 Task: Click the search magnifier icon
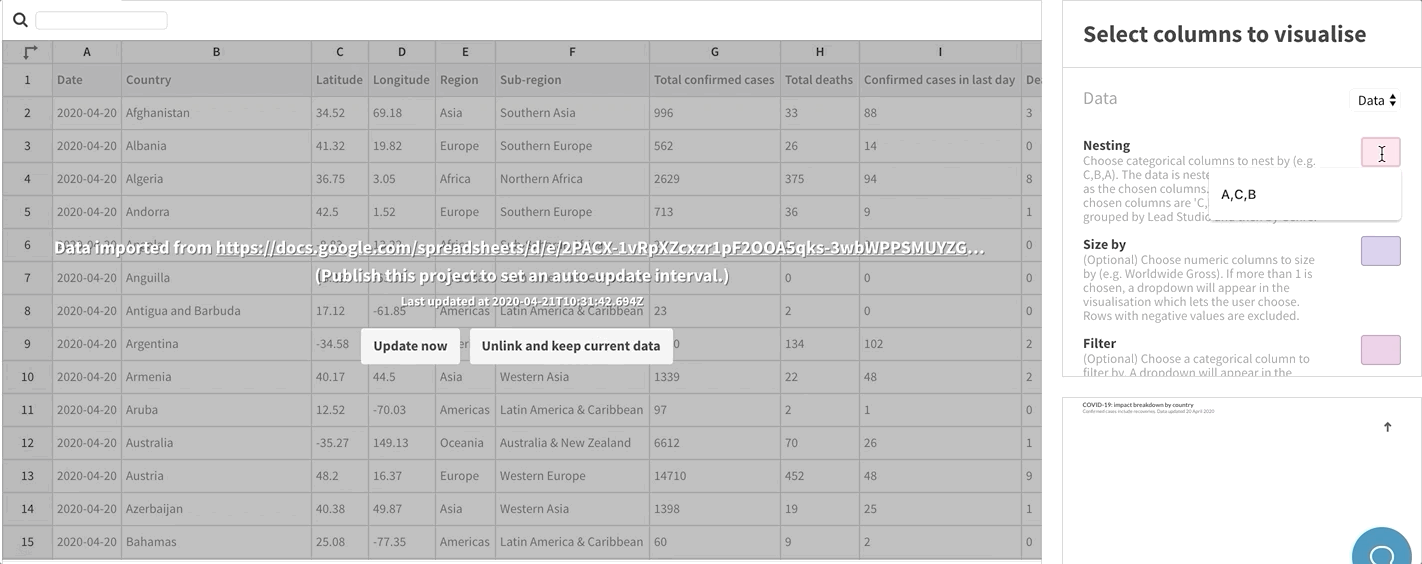pos(20,20)
